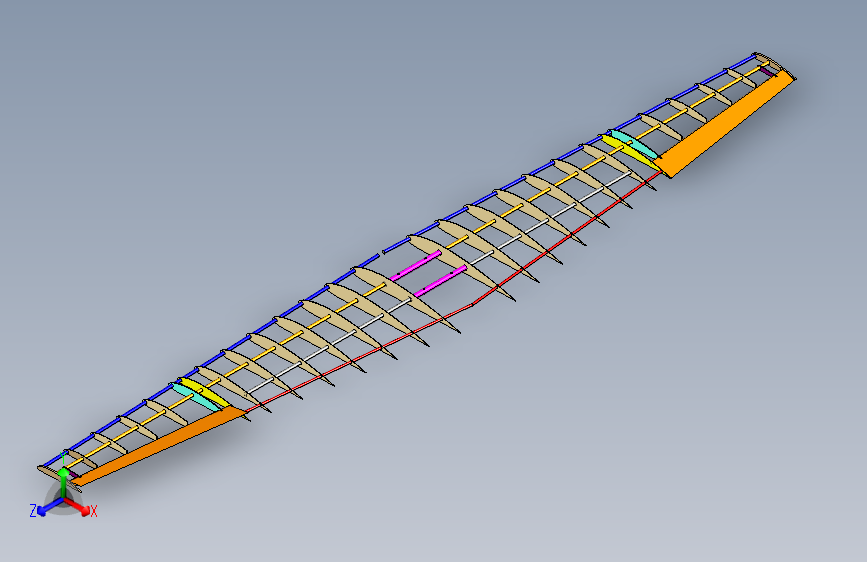Screen dimensions: 867x562
Task: Select the orange aileron at the lower-left wingtip
Action: (x=160, y=446)
